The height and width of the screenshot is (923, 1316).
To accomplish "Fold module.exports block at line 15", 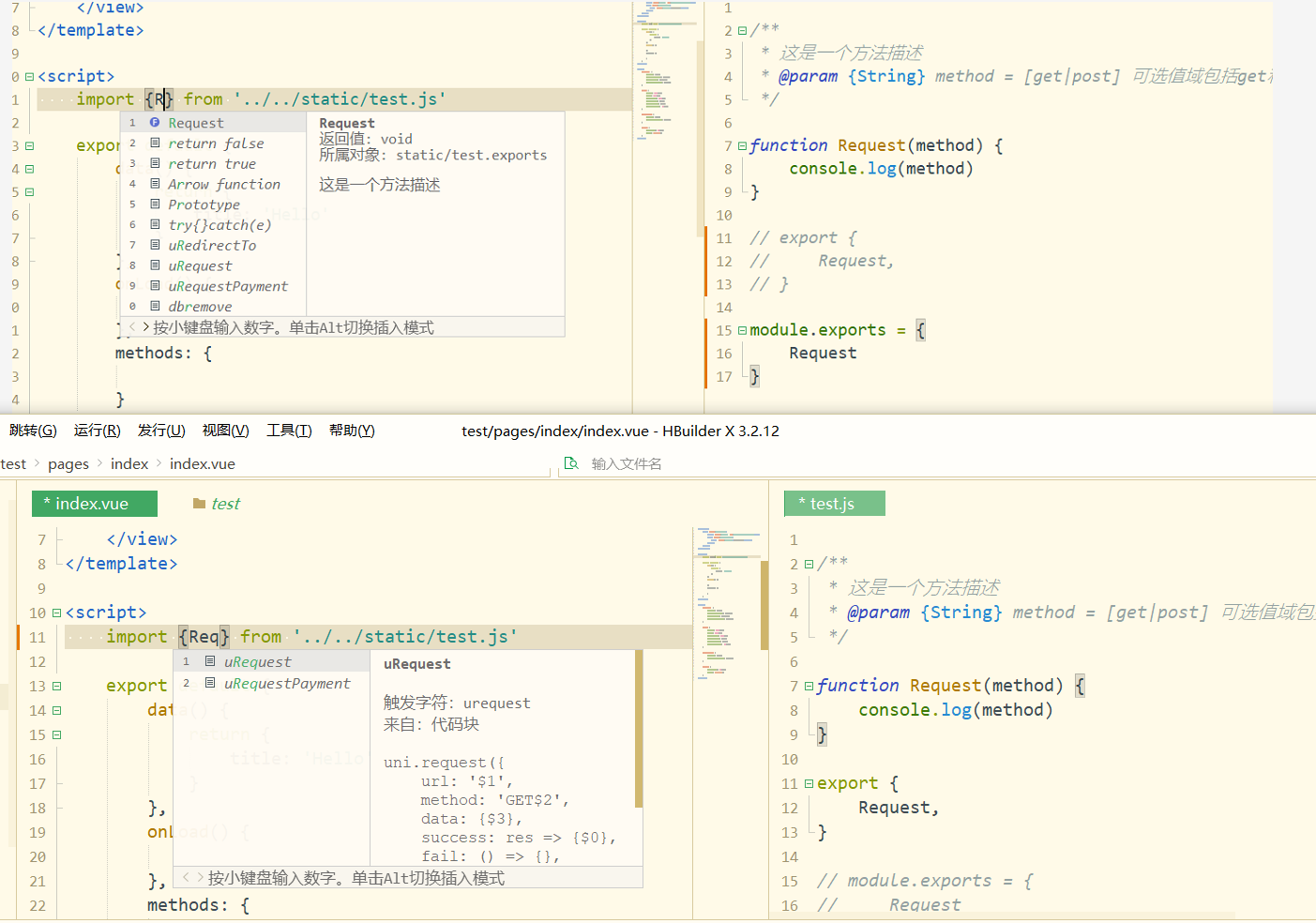I will (742, 330).
